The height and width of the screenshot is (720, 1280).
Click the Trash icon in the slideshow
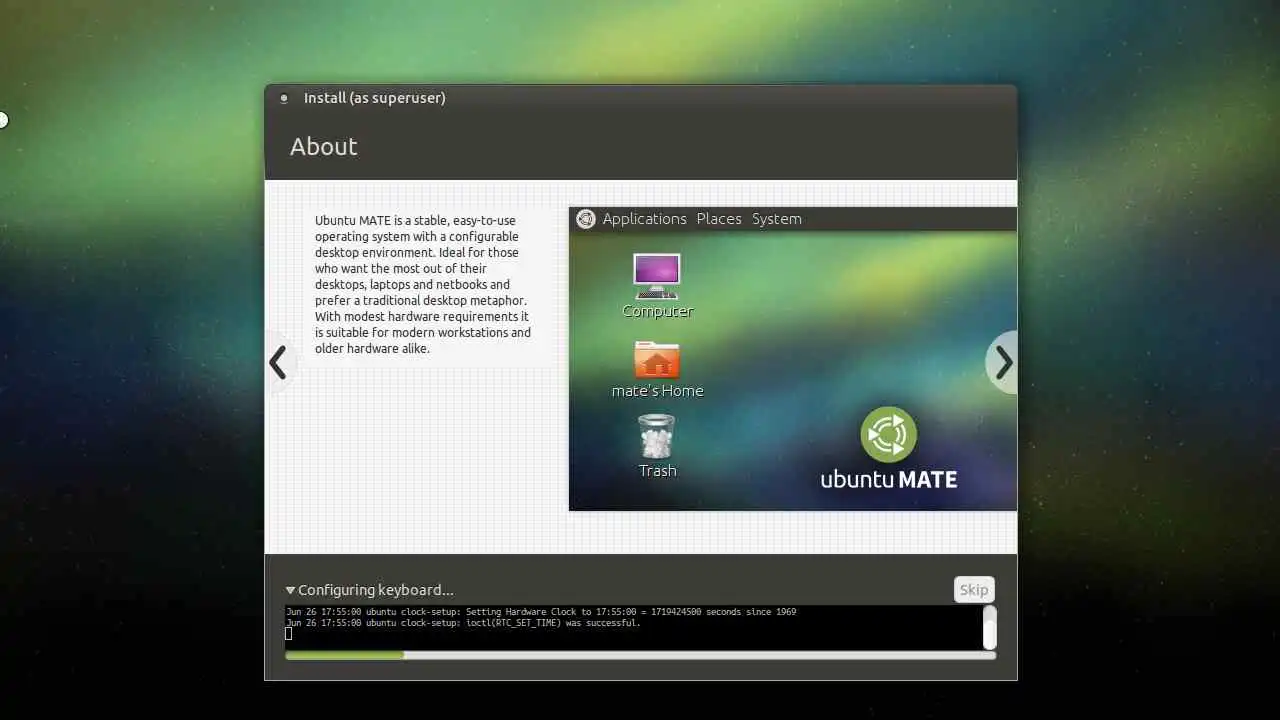tap(657, 437)
